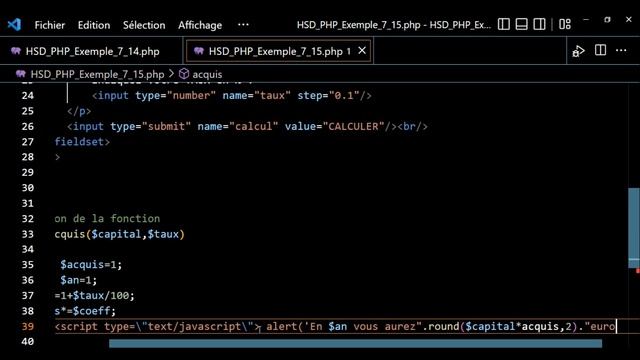The image size is (640, 360).
Task: Click line number 26 in the gutter
Action: pyautogui.click(x=28, y=127)
